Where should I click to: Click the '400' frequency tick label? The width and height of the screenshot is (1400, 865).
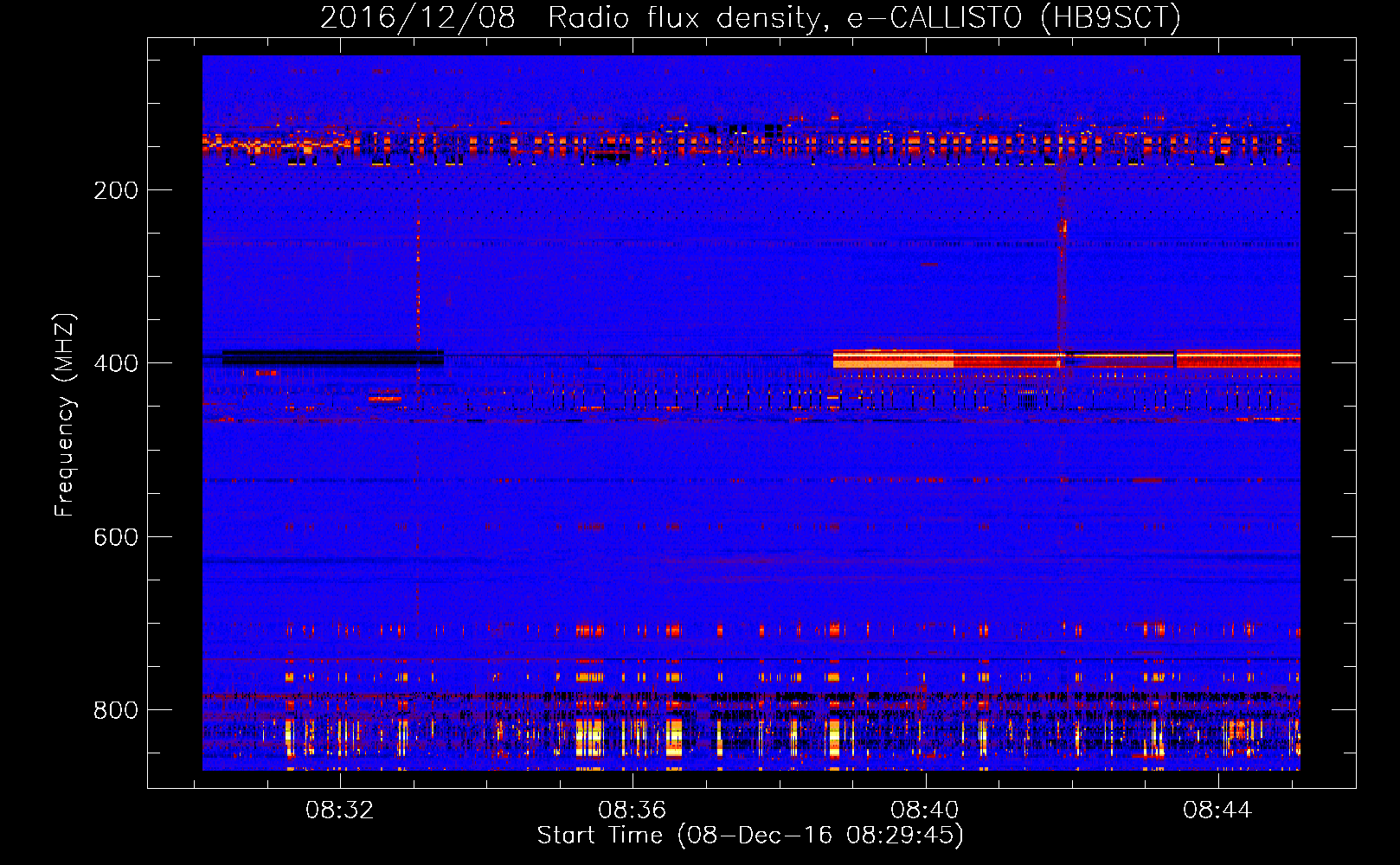coord(116,363)
